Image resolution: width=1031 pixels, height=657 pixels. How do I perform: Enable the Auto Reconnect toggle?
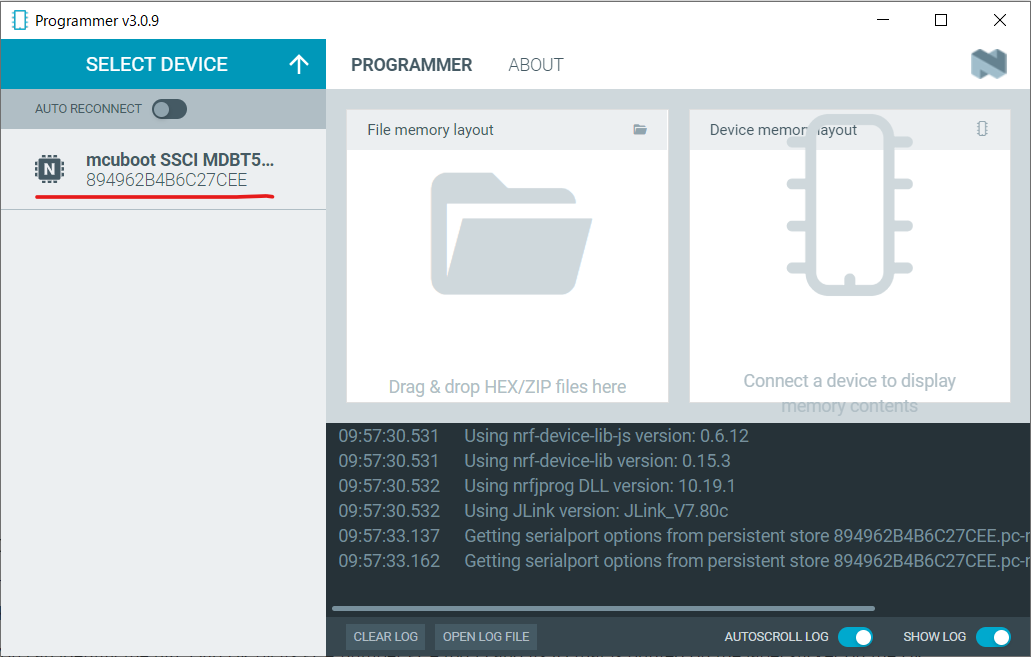coord(169,109)
